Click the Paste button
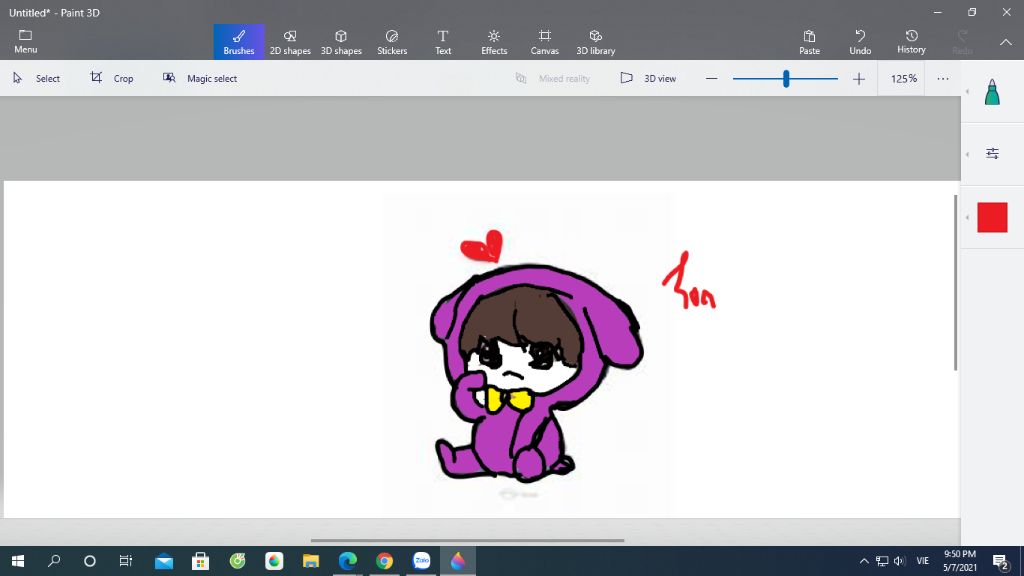The width and height of the screenshot is (1024, 576). pos(809,42)
